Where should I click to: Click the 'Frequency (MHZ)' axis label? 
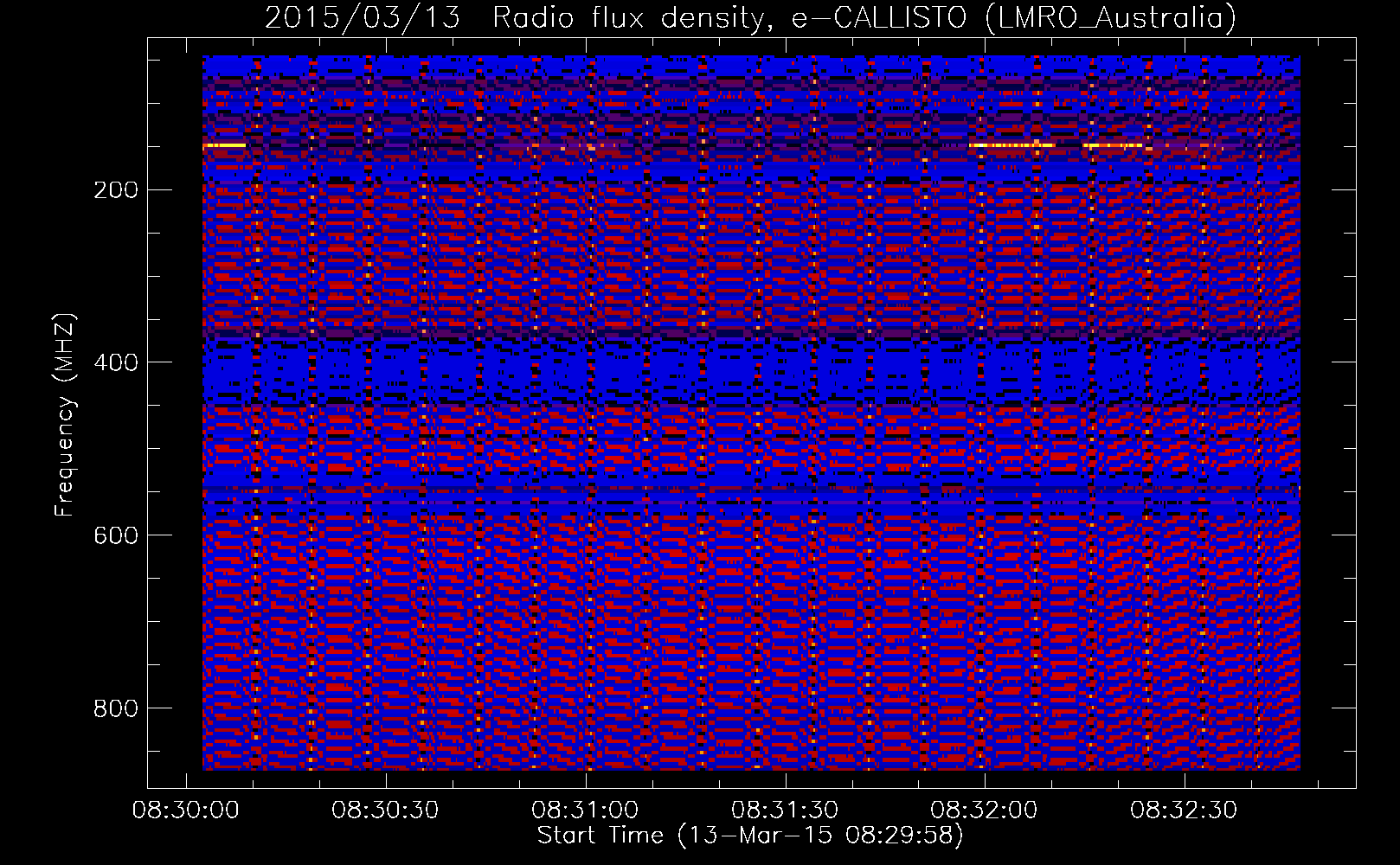65,414
